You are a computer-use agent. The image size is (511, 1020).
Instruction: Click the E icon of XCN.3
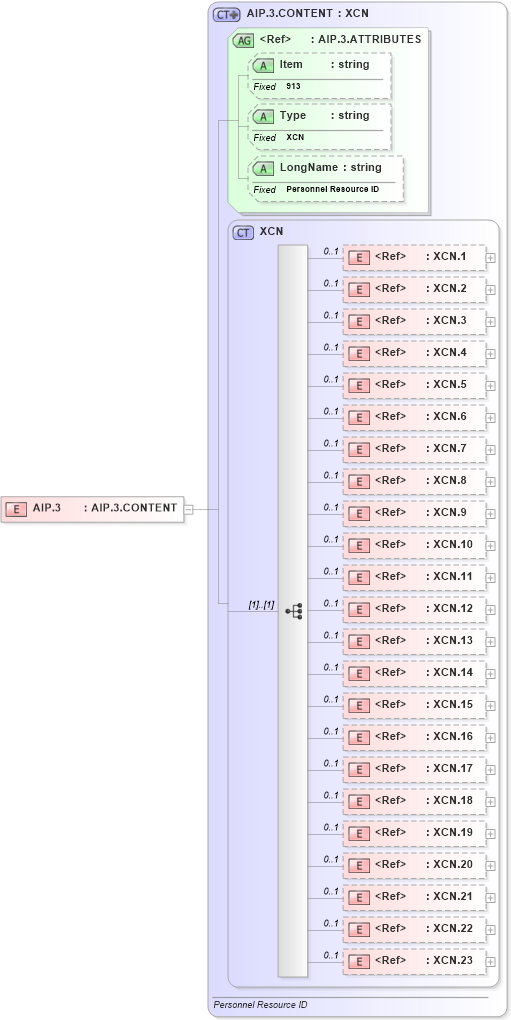coord(360,321)
